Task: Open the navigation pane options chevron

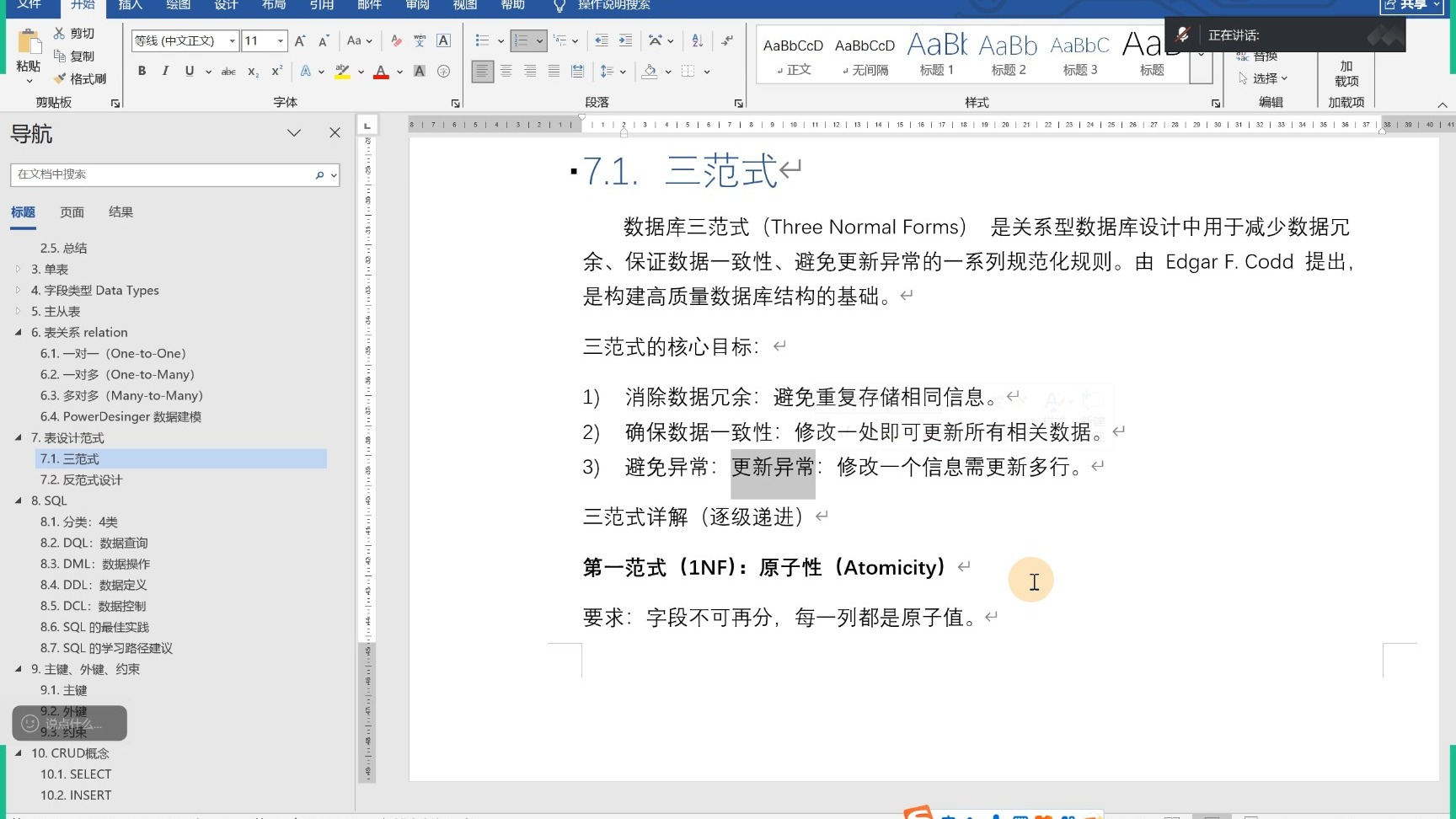Action: (294, 133)
